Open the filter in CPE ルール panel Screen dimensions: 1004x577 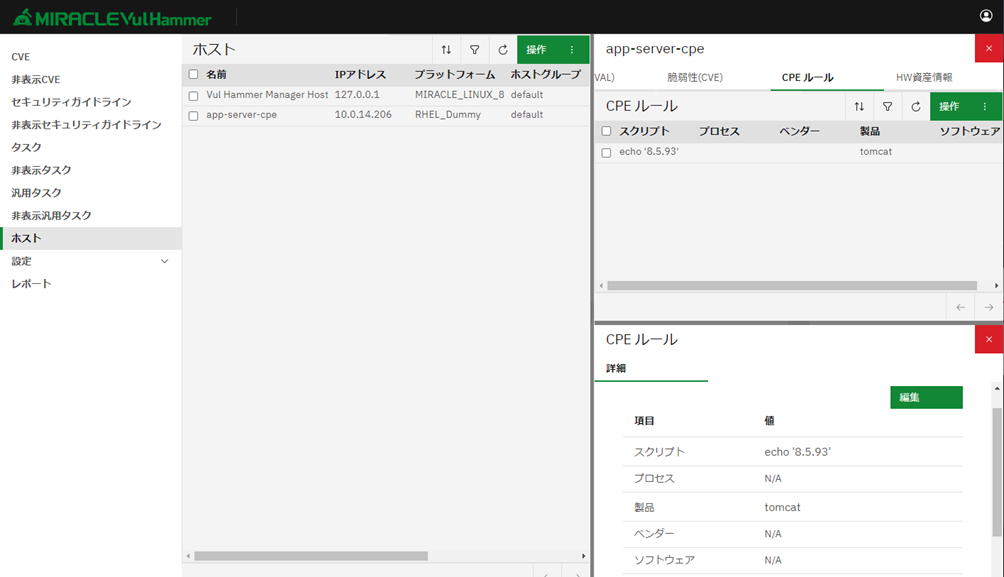887,107
